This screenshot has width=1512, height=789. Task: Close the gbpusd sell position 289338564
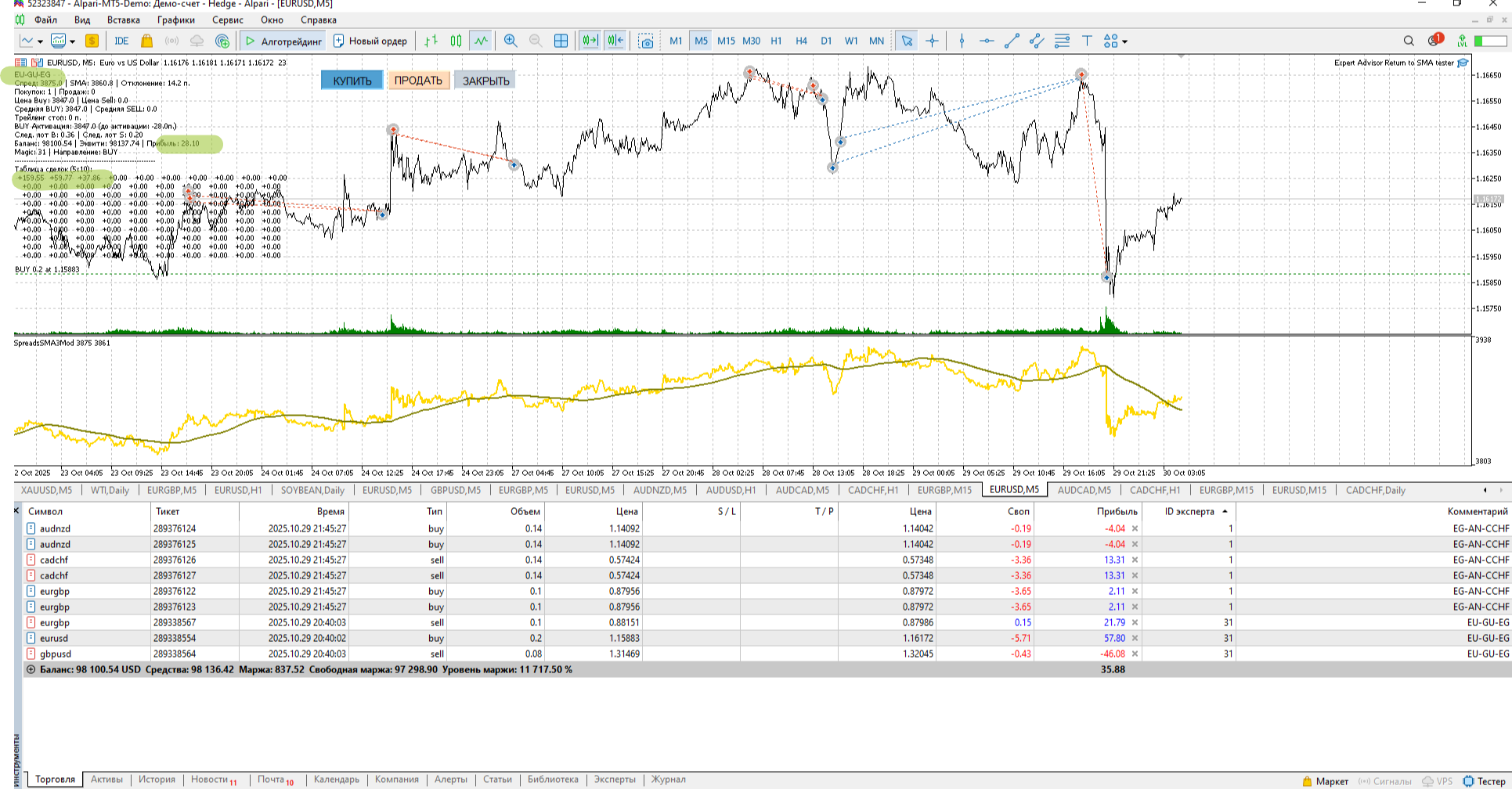1135,654
